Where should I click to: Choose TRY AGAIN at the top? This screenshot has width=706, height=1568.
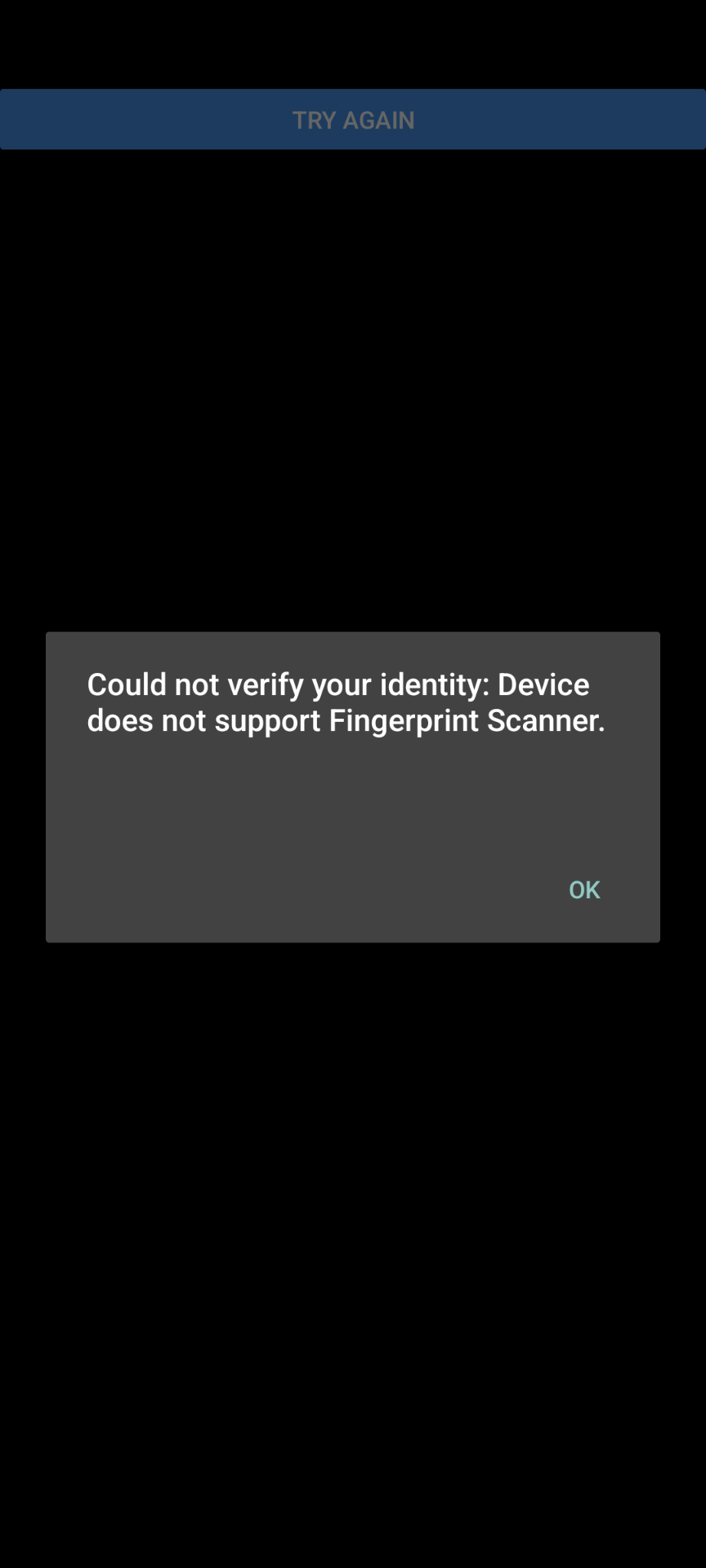point(353,119)
